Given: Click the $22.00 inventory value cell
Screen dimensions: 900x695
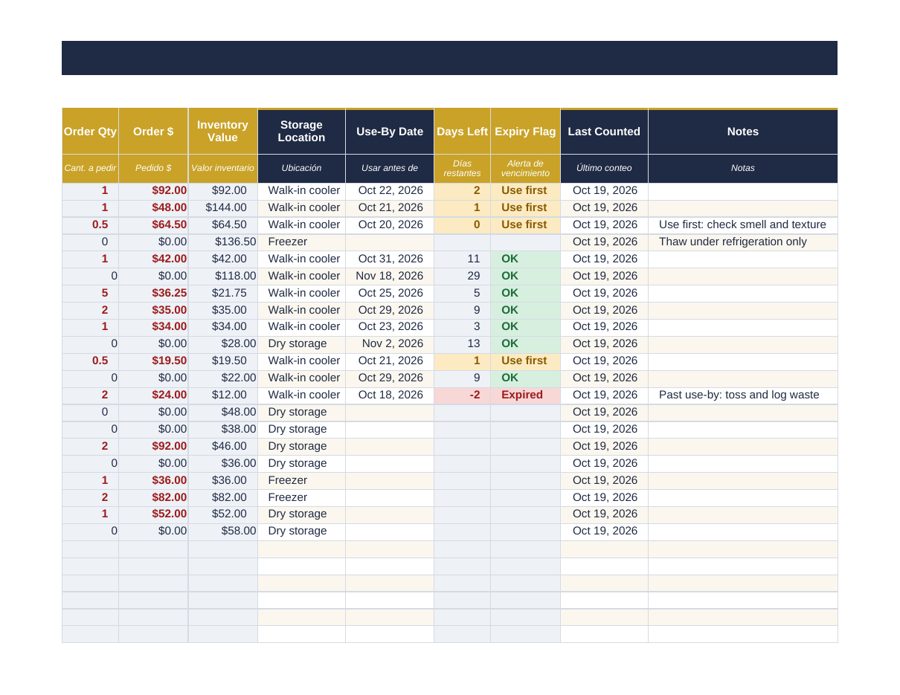Looking at the screenshot, I should pyautogui.click(x=223, y=378).
